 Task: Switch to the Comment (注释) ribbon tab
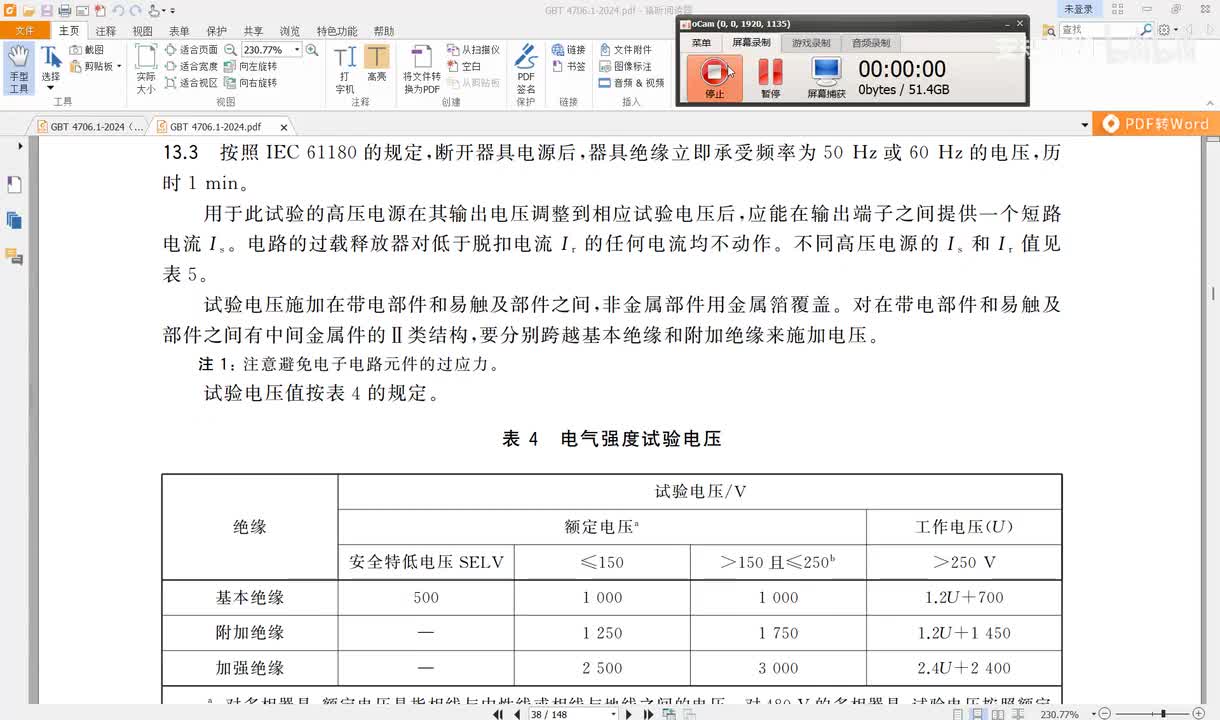coord(106,31)
